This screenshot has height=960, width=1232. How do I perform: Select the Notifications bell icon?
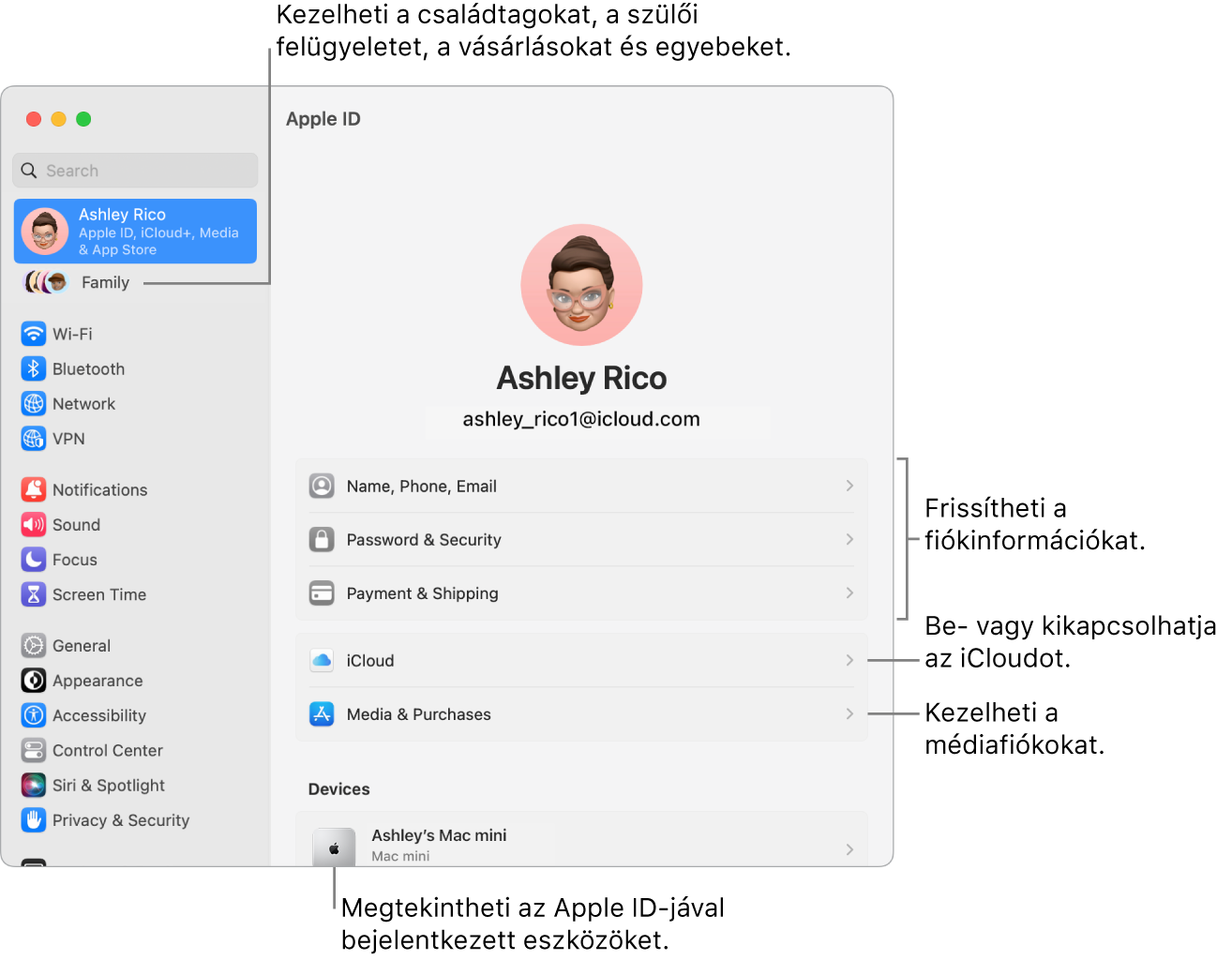coord(34,489)
